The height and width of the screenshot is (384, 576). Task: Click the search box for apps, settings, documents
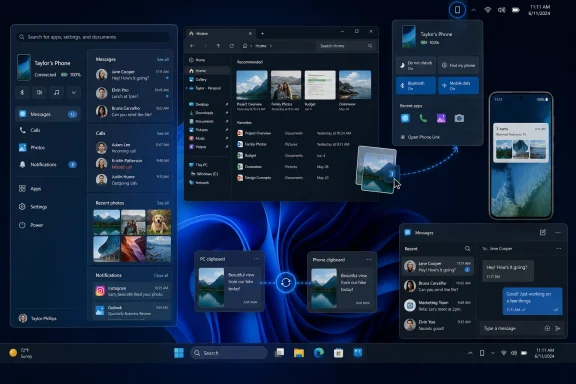pos(93,37)
